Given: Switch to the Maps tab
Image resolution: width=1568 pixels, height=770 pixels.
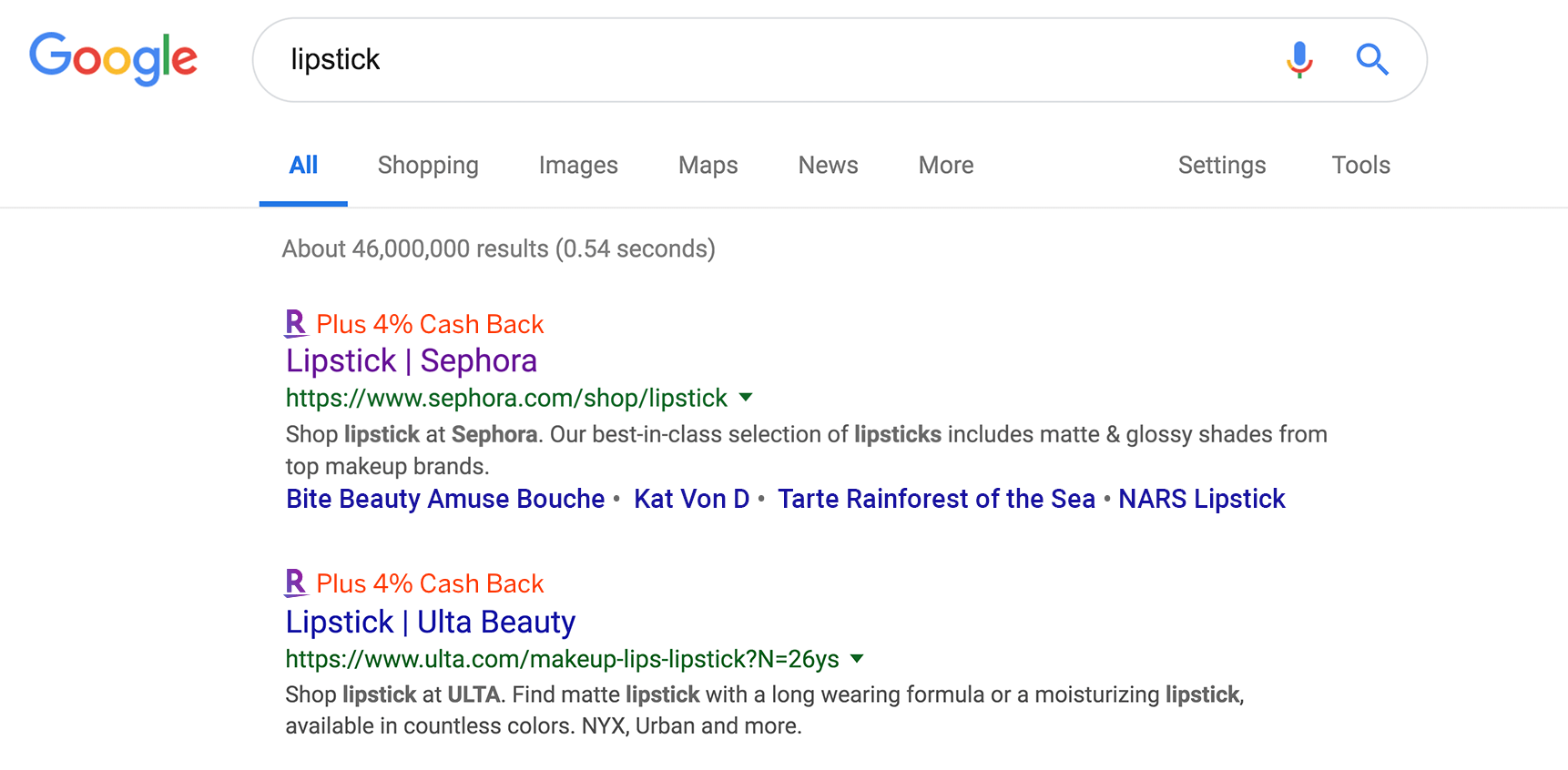Looking at the screenshot, I should 708,166.
